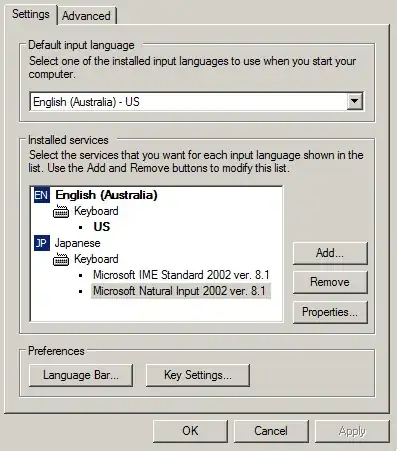
Task: Click the Cancel button
Action: pos(271,431)
